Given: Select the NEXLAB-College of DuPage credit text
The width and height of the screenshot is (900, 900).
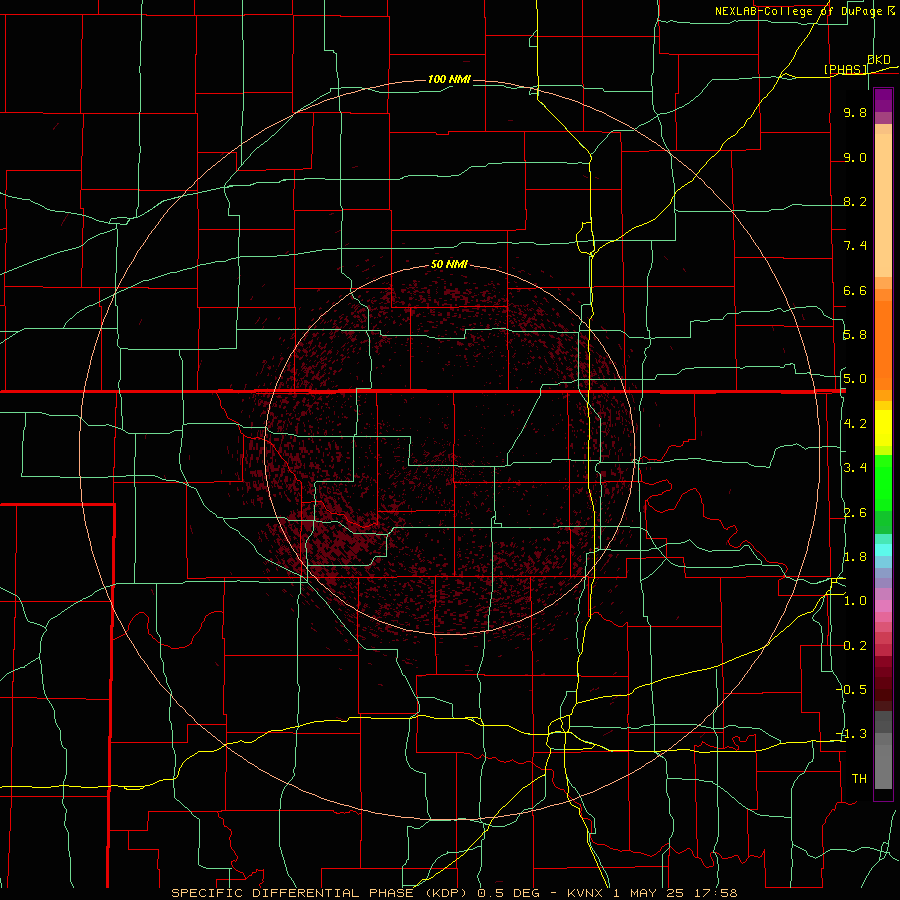Looking at the screenshot, I should (x=799, y=11).
